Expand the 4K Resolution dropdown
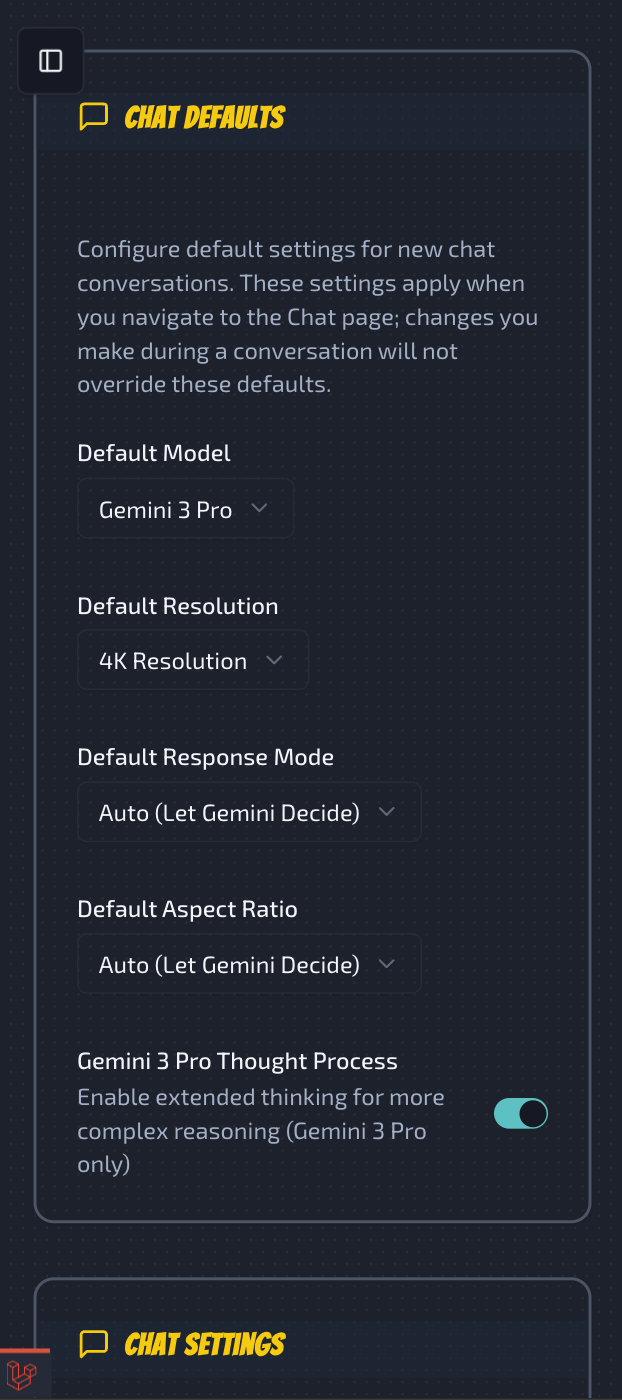The image size is (622, 1400). point(192,660)
